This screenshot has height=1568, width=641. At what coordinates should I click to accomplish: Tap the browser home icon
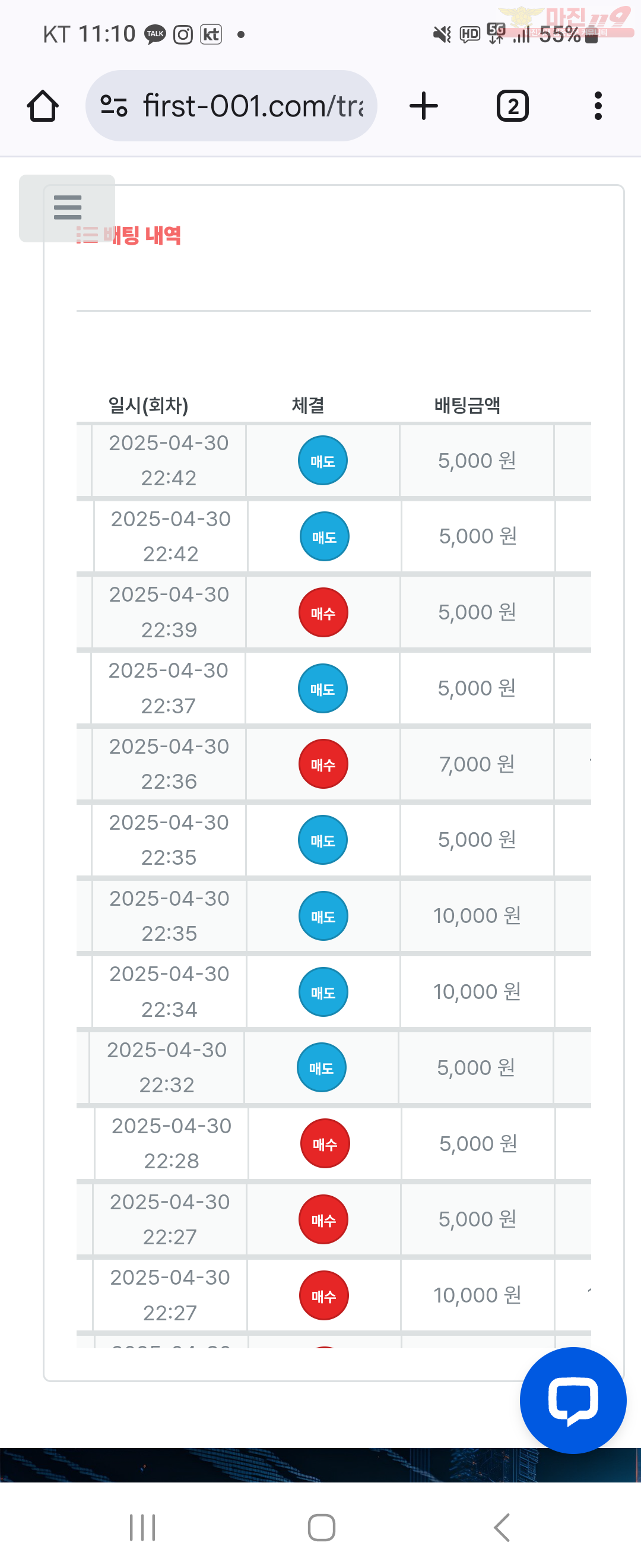click(x=43, y=106)
